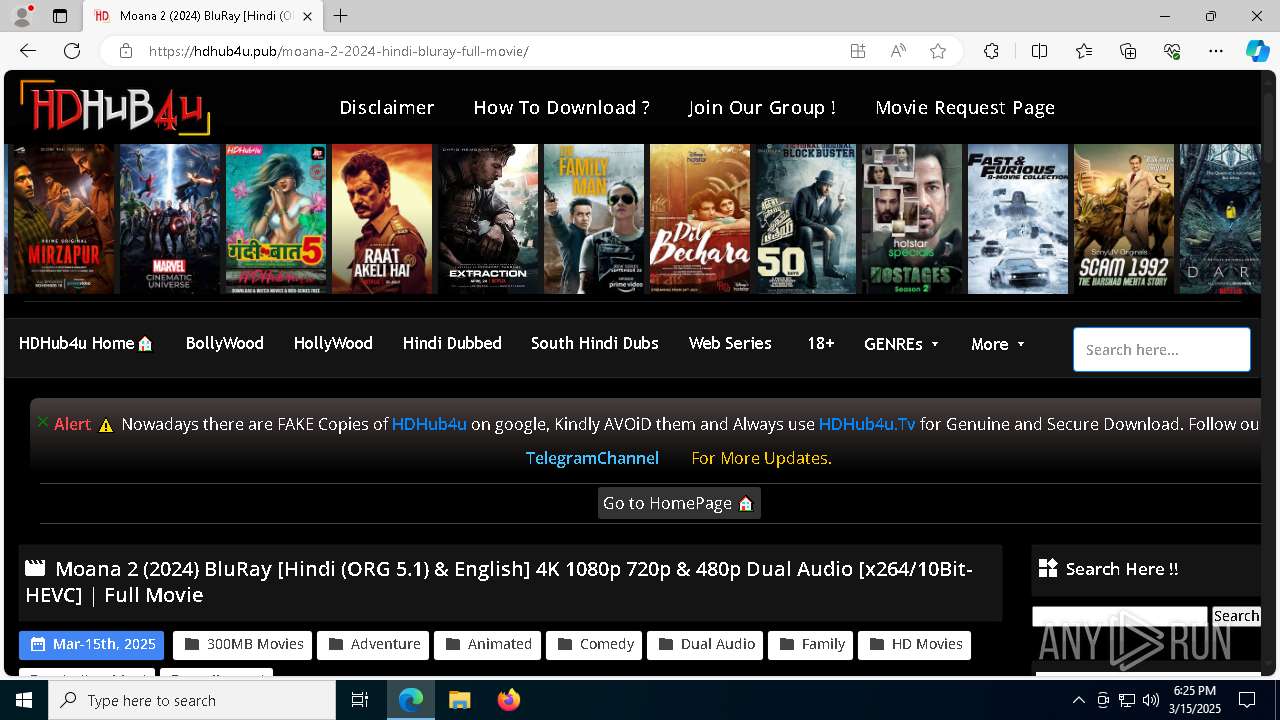Expand the GENREs dropdown menu
This screenshot has height=720, width=1280.
coord(902,344)
